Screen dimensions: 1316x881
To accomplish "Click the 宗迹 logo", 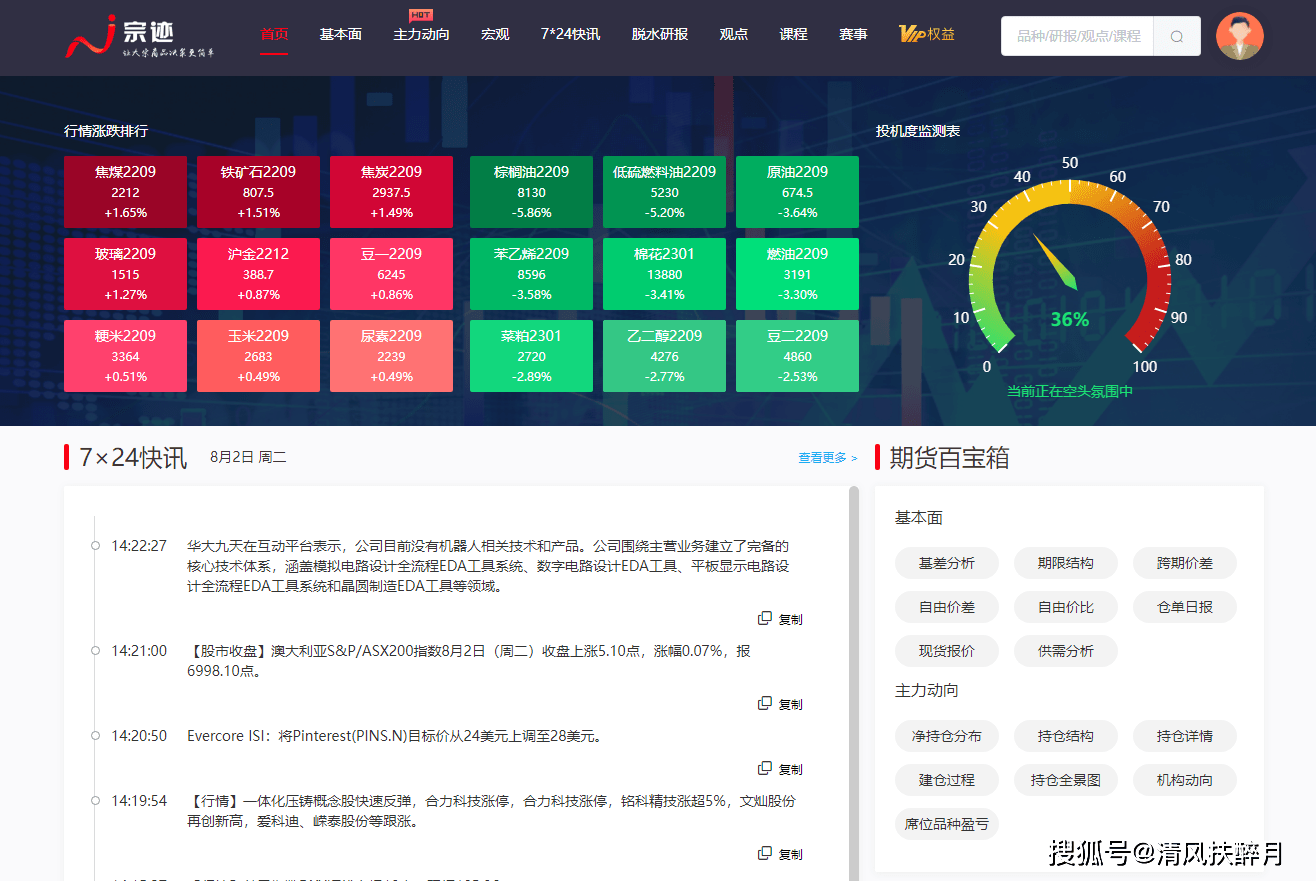I will pyautogui.click(x=139, y=36).
